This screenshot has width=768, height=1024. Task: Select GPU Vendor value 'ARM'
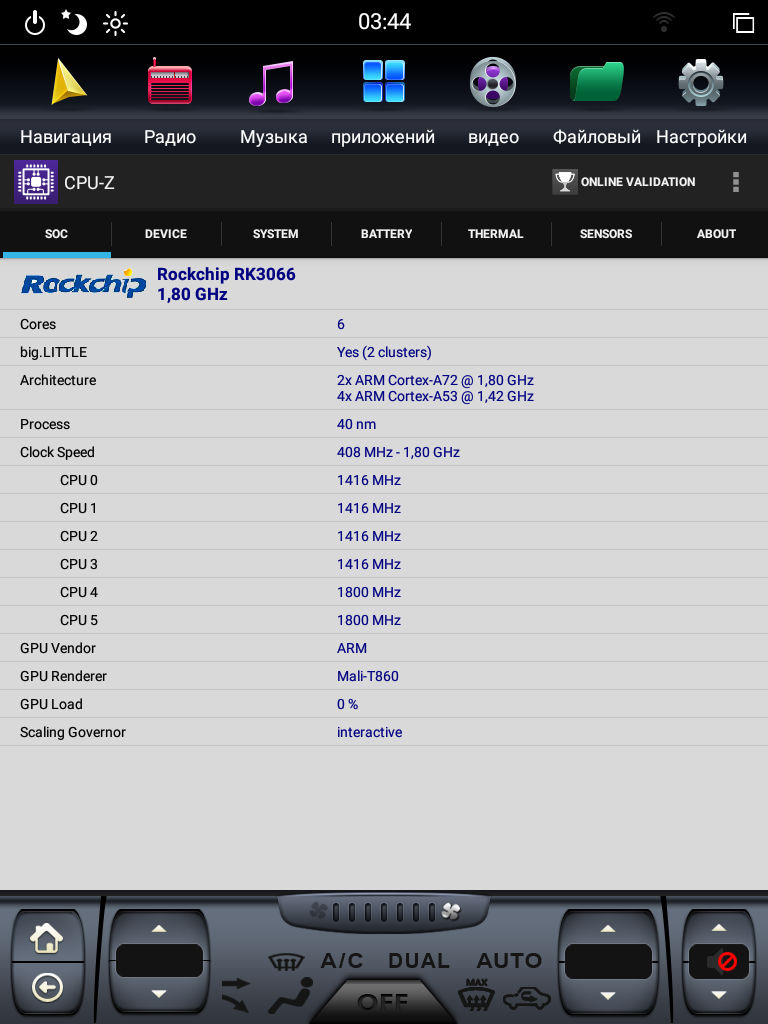(x=352, y=648)
